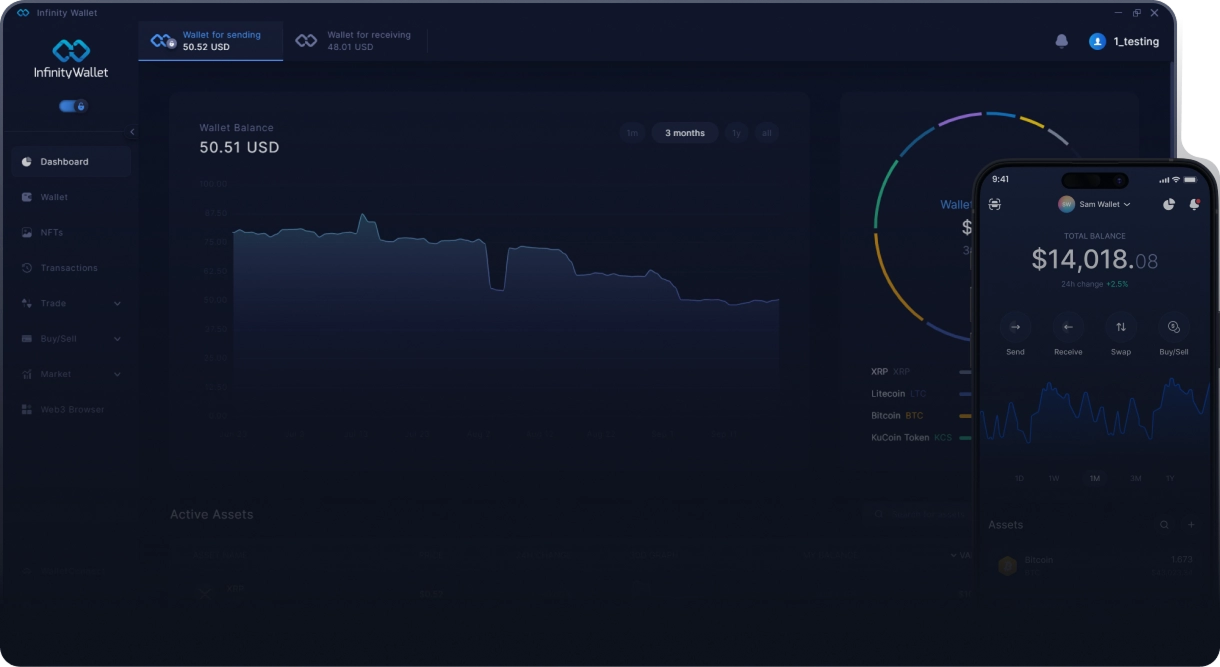Toggle the wallet lock switch under logo
Screen dimensions: 1220x667
pos(73,106)
